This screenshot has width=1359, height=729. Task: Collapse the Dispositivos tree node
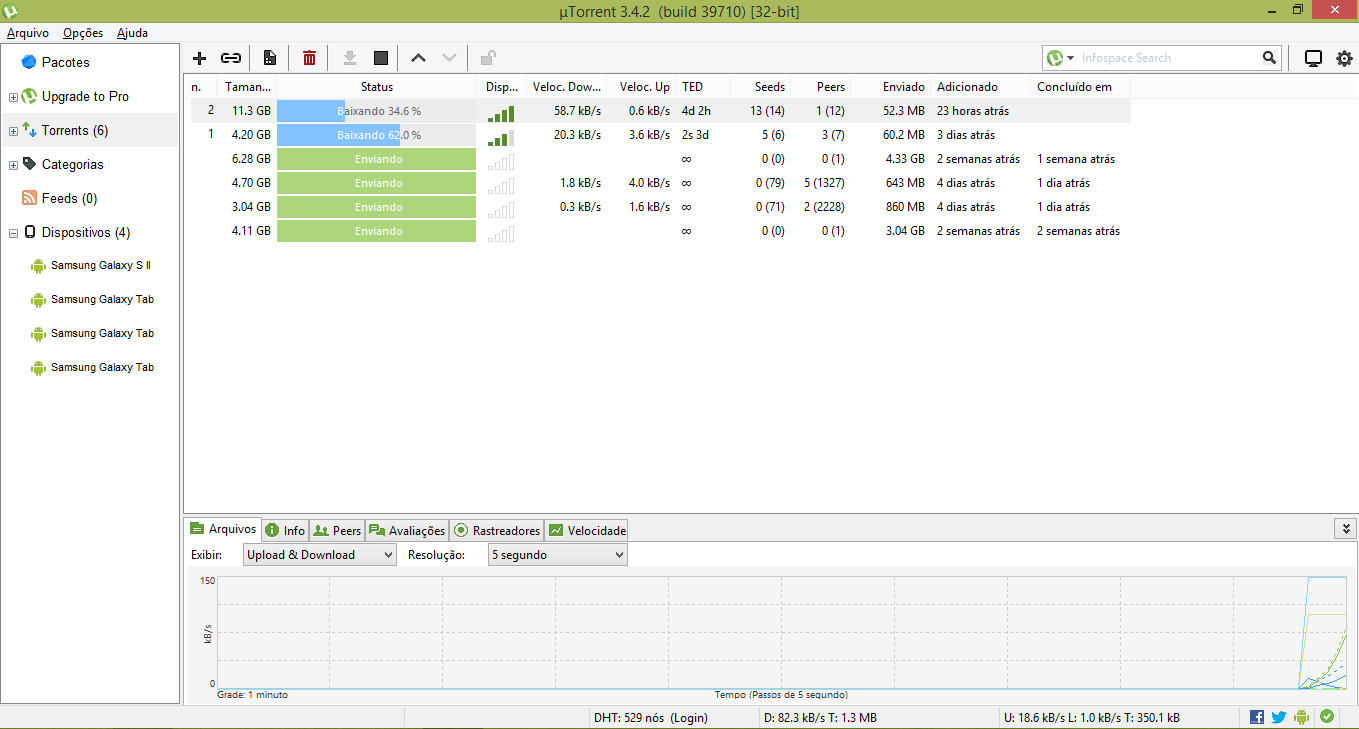[x=13, y=233]
